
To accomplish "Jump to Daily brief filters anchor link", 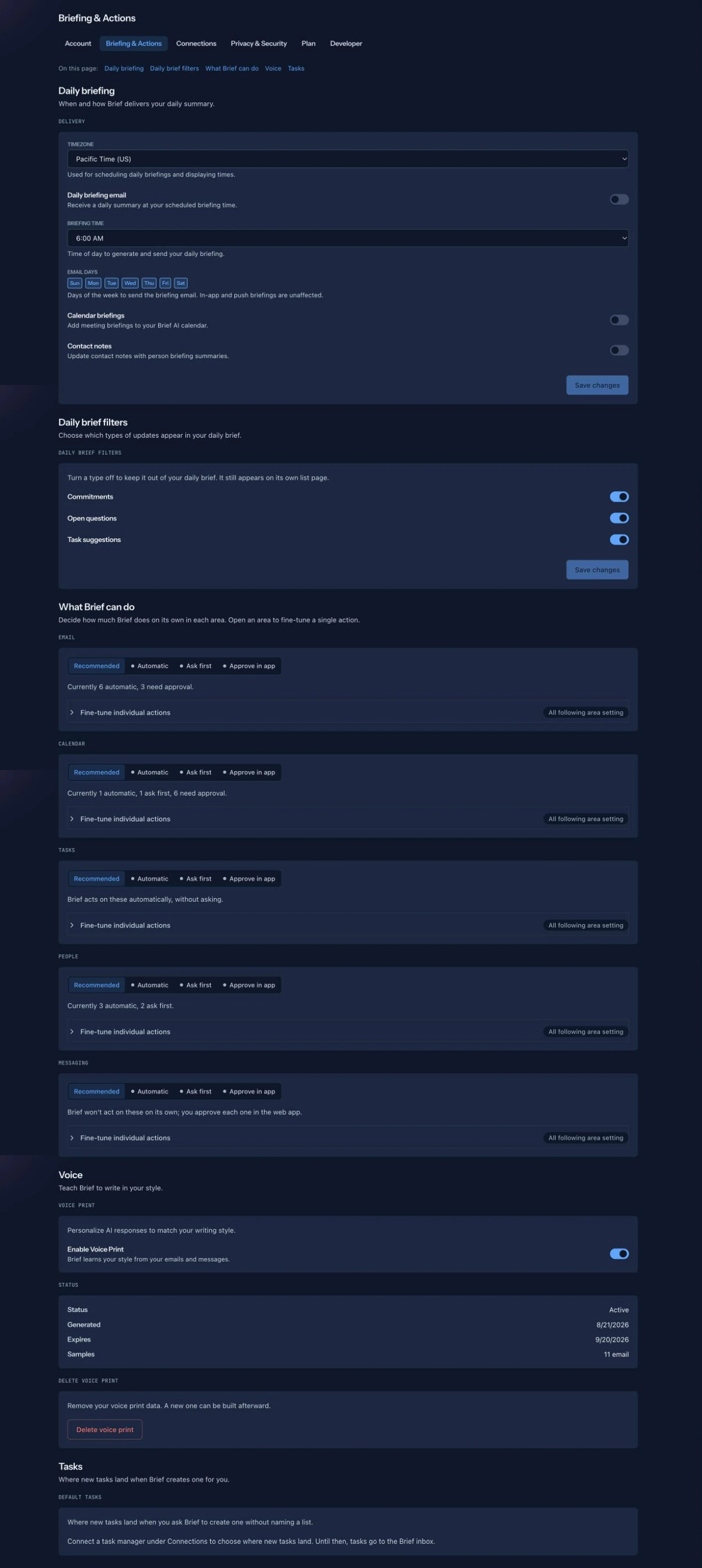I will (175, 68).
